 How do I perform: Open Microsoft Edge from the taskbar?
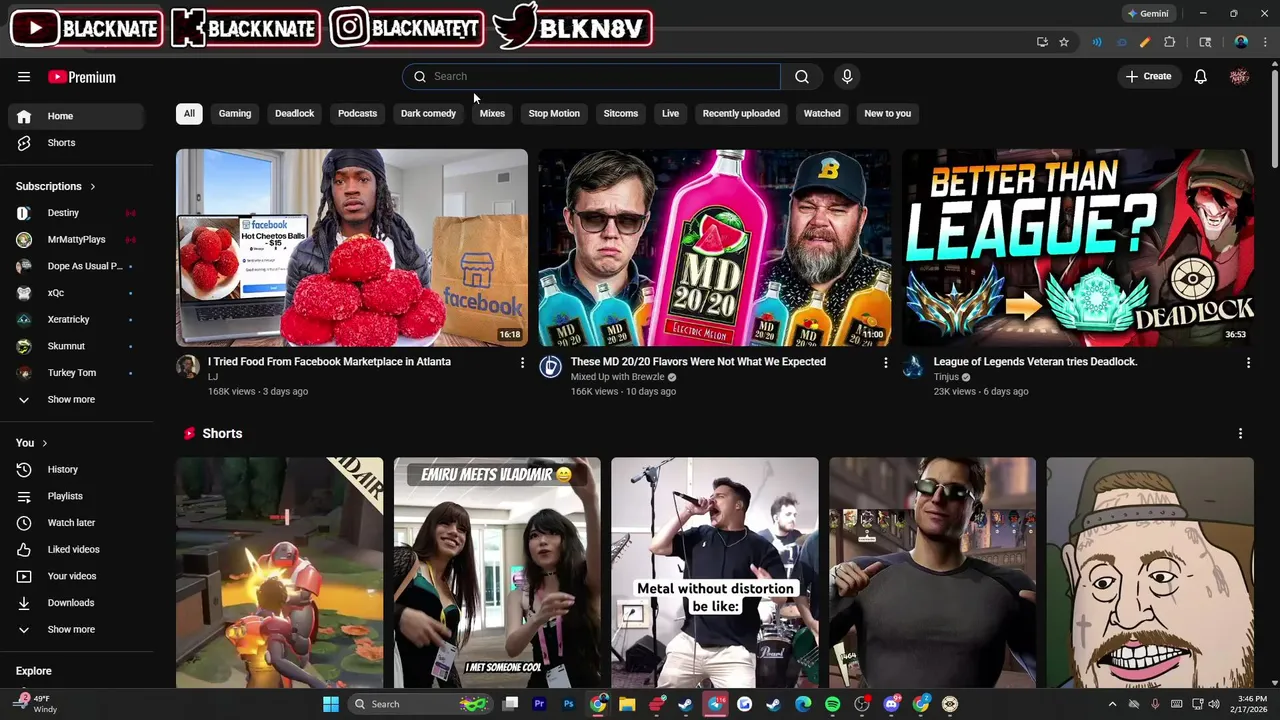pyautogui.click(x=803, y=704)
